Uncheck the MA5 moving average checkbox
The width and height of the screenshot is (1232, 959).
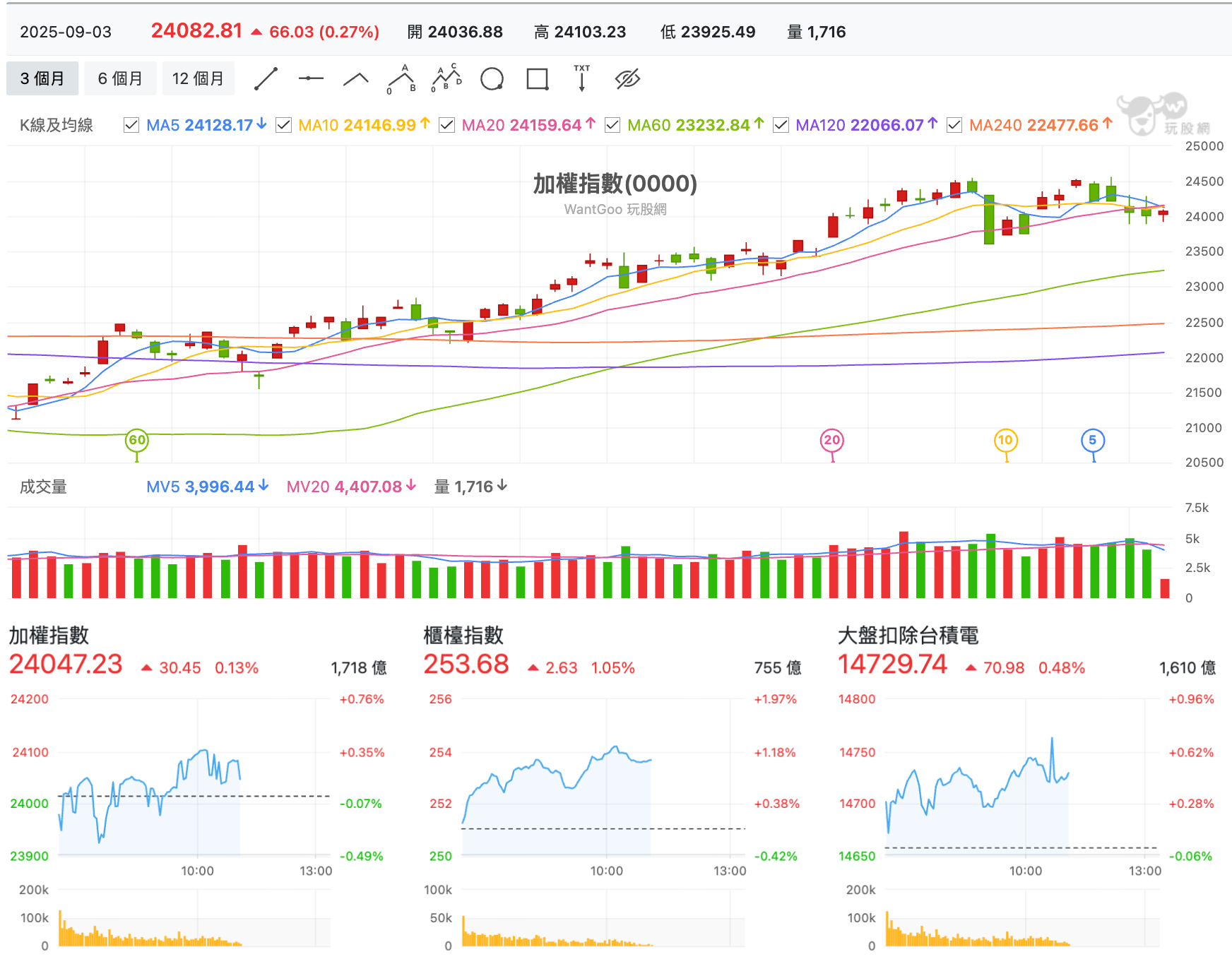tap(131, 125)
